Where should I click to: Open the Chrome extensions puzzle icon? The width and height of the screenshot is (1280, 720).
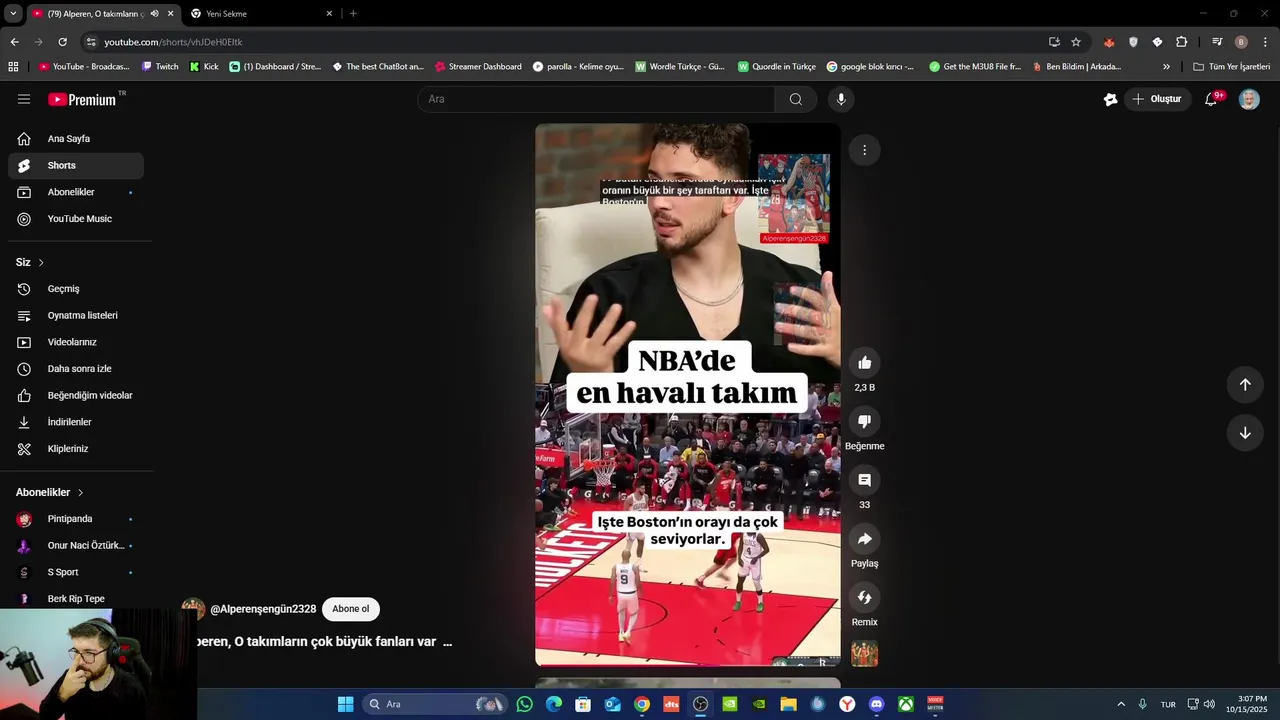click(1181, 42)
